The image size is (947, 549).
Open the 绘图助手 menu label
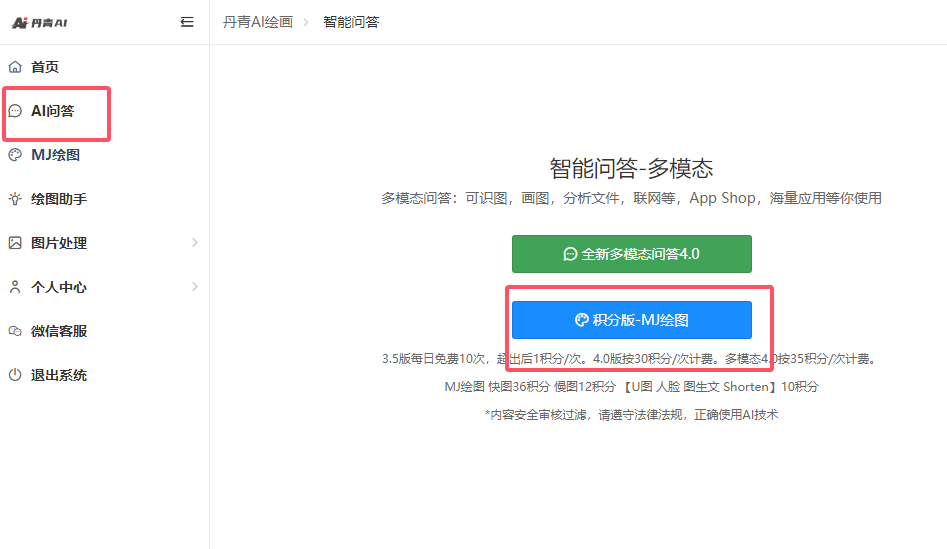tap(59, 199)
